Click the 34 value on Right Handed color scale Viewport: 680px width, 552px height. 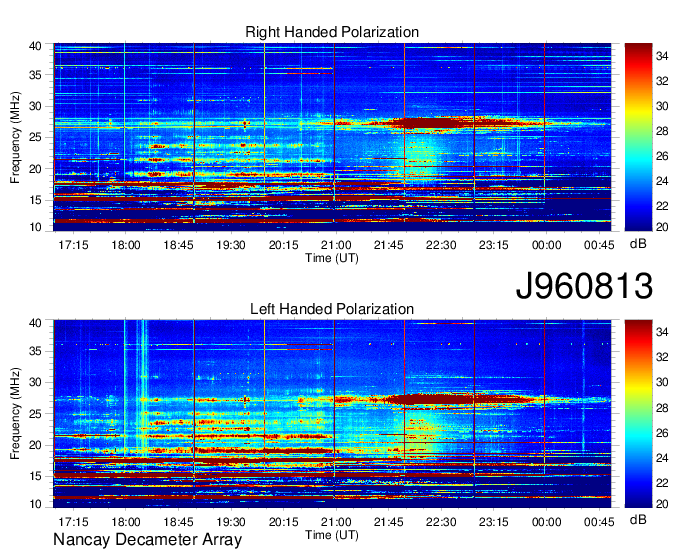(x=662, y=56)
